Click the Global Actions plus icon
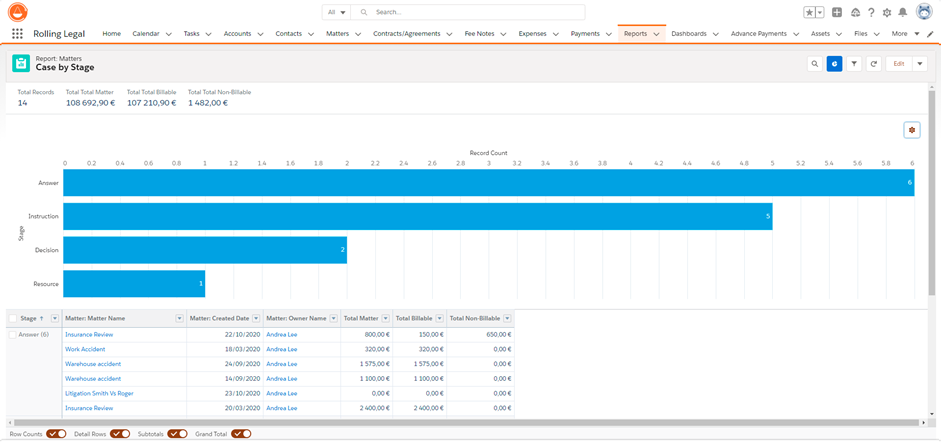 837,12
